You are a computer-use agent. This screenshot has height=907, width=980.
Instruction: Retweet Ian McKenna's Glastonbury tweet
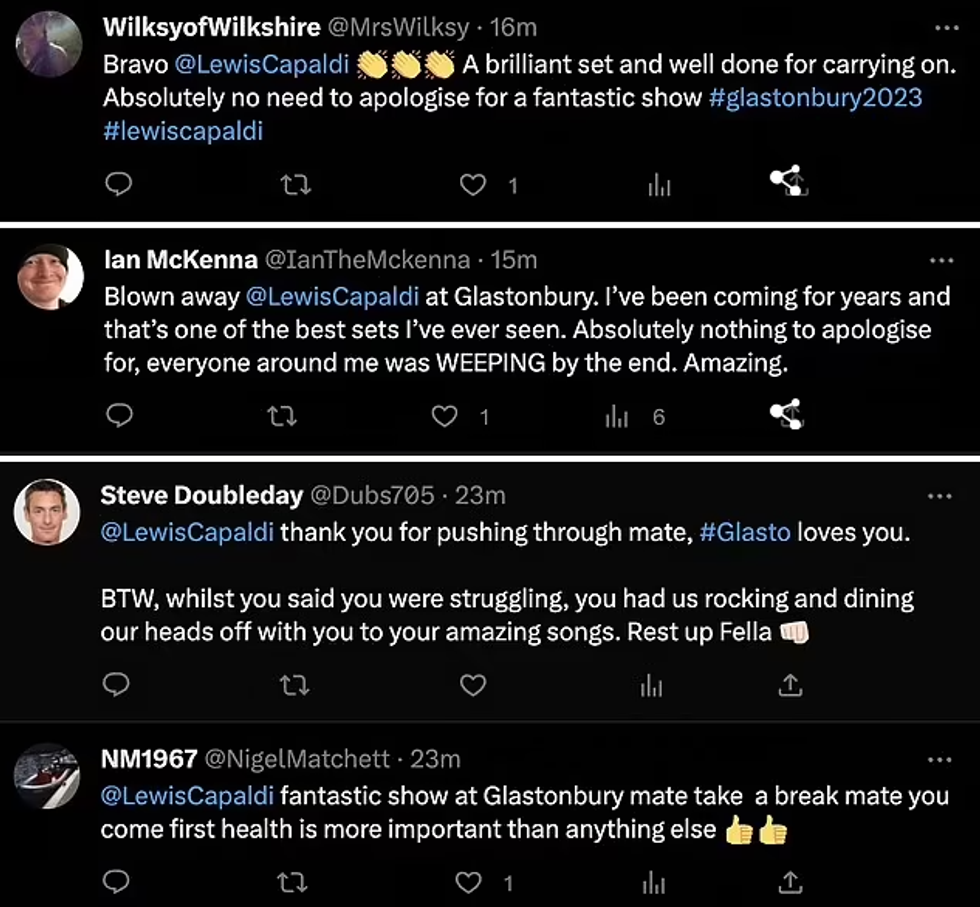[283, 417]
